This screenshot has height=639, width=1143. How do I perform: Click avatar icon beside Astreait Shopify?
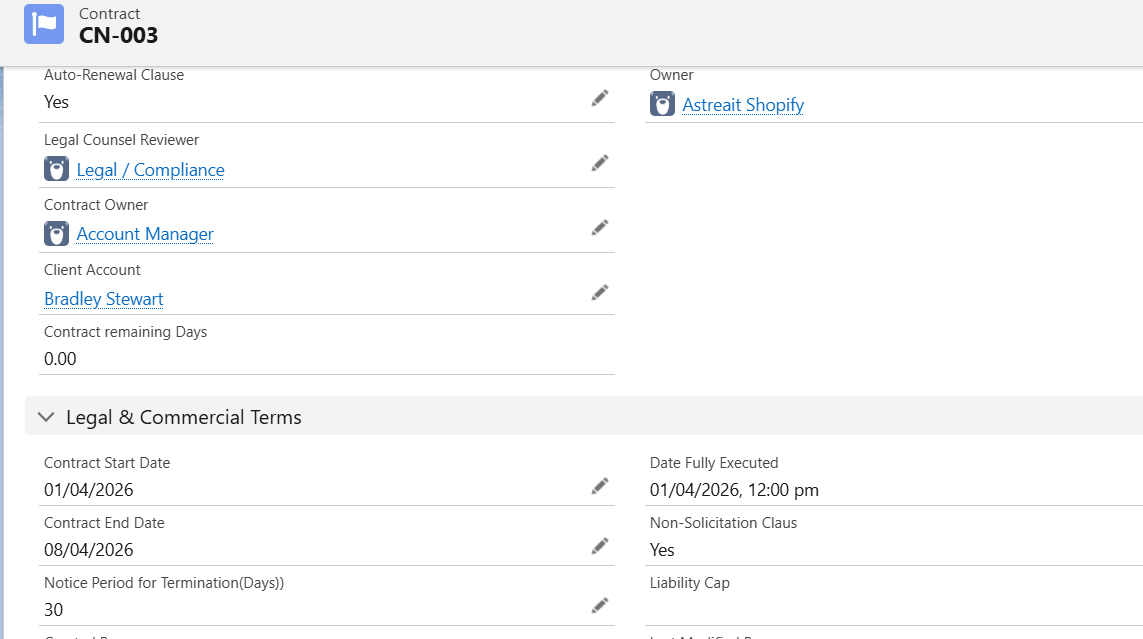[662, 104]
